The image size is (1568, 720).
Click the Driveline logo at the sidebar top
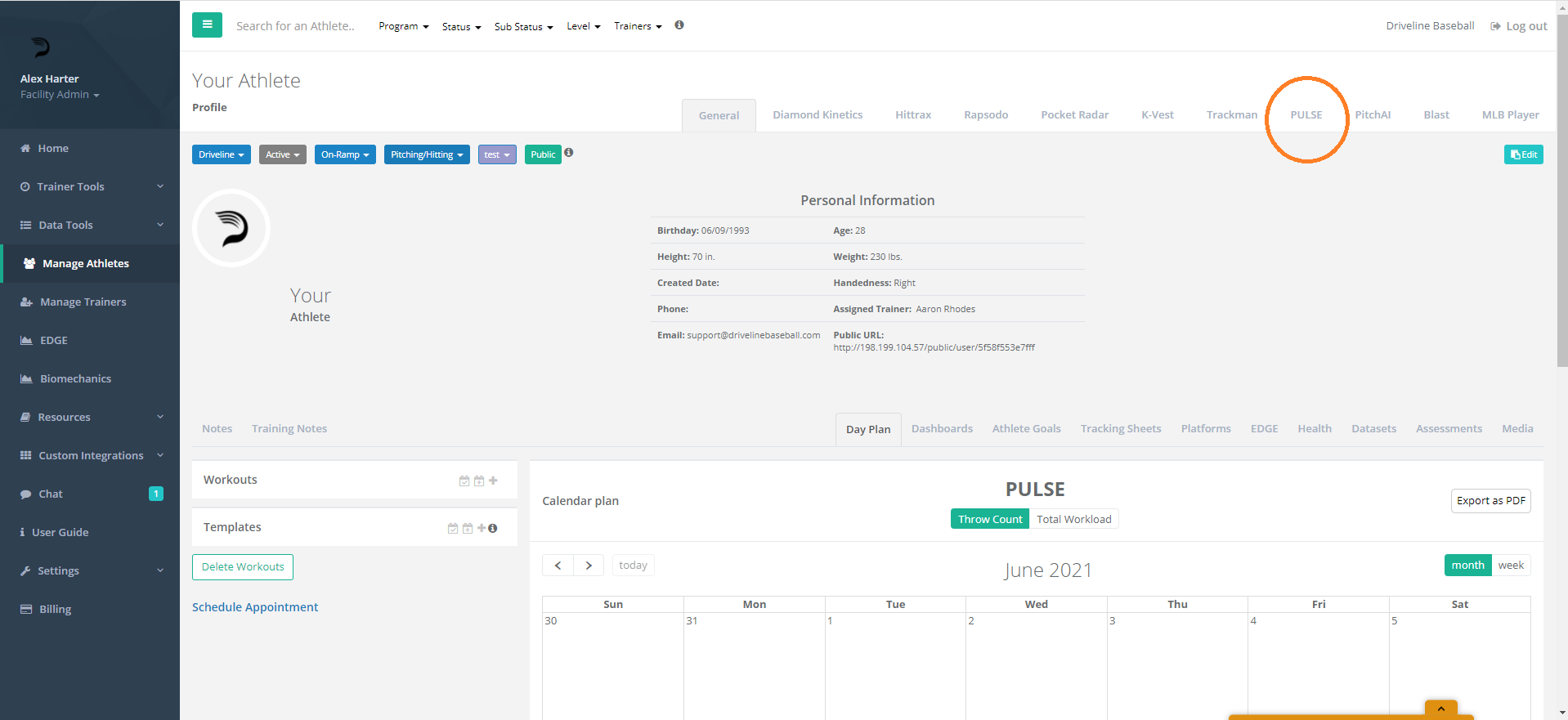[40, 47]
